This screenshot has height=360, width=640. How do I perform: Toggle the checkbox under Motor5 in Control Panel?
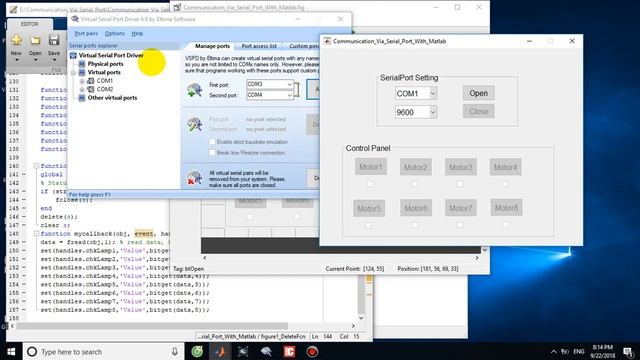(368, 225)
